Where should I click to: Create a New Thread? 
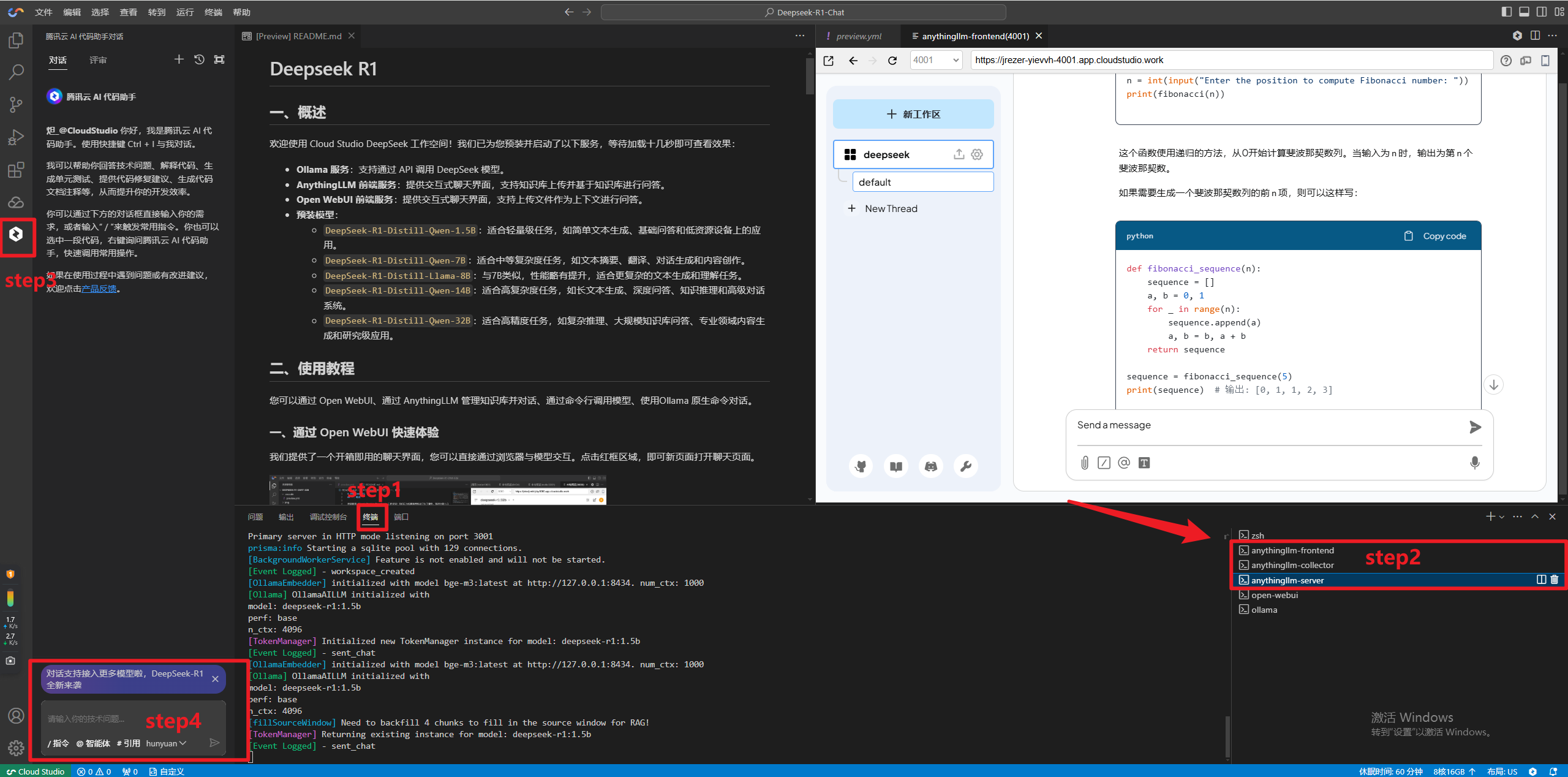[x=883, y=208]
